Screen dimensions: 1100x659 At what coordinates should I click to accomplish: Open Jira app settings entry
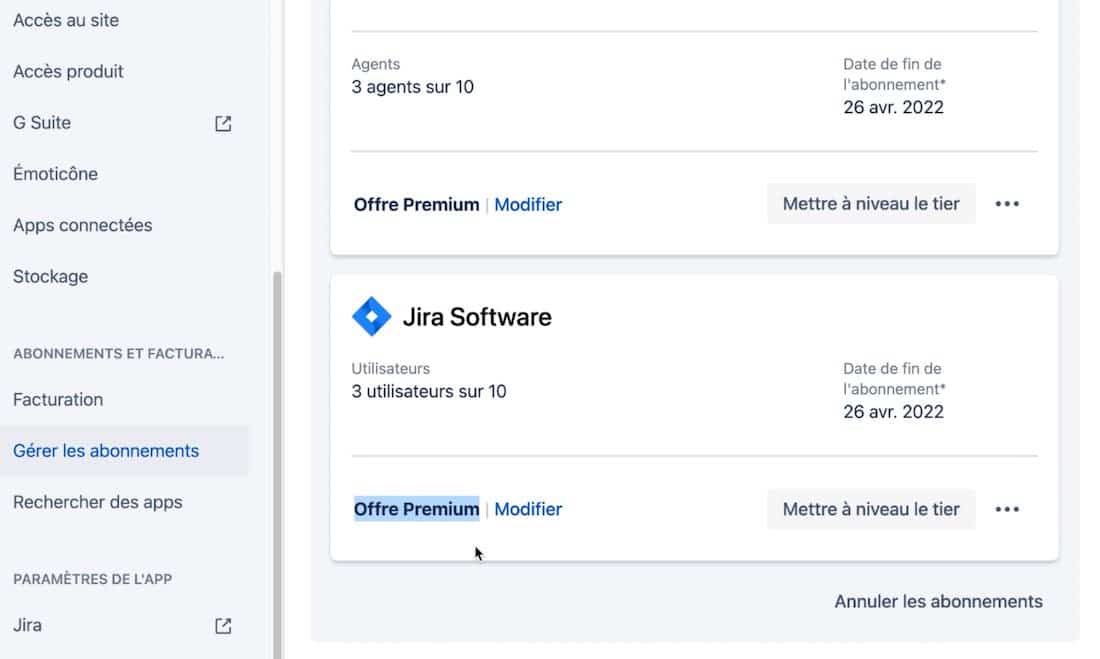coord(27,625)
